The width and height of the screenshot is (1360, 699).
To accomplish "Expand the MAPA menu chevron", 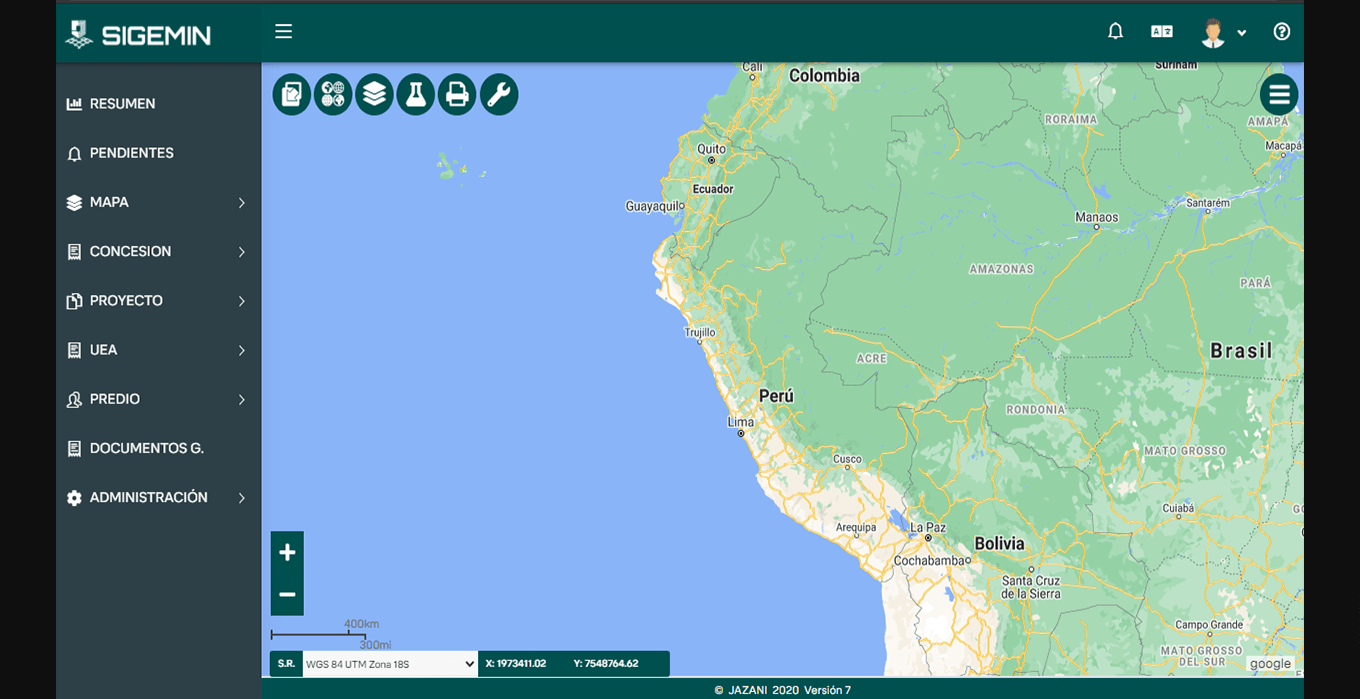I will (x=242, y=203).
